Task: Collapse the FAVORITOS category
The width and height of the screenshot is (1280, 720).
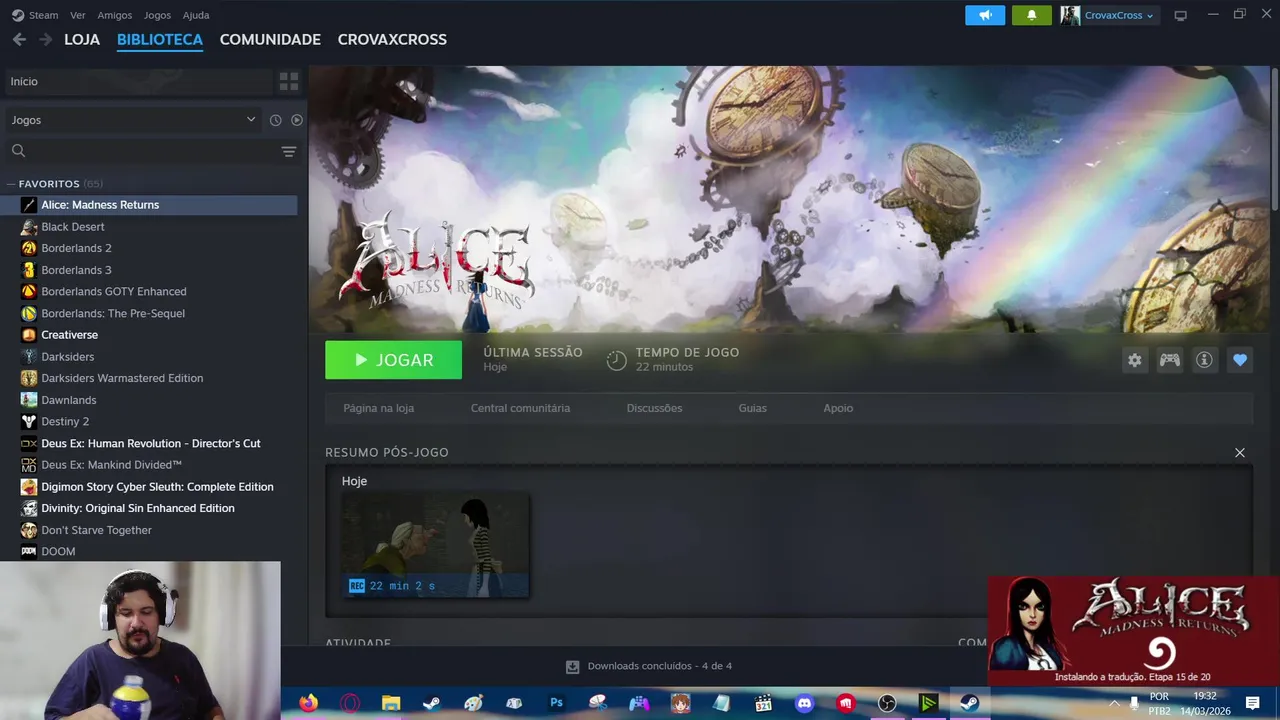Action: click(x=49, y=184)
